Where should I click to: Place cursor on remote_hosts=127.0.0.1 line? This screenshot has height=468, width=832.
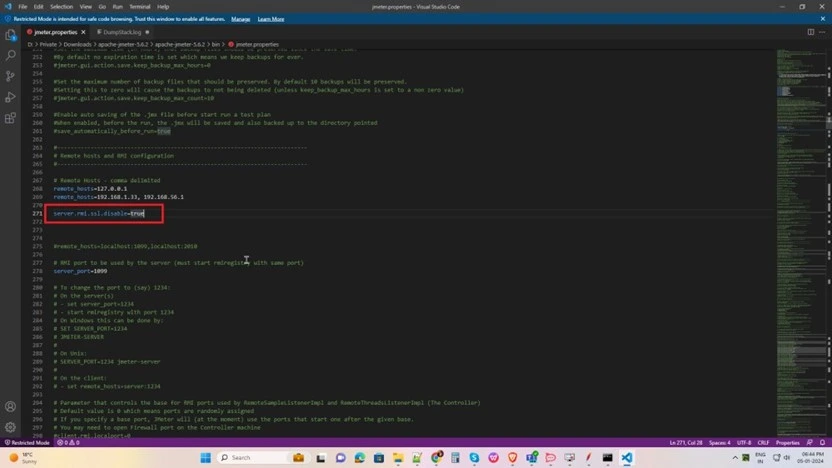(90, 189)
